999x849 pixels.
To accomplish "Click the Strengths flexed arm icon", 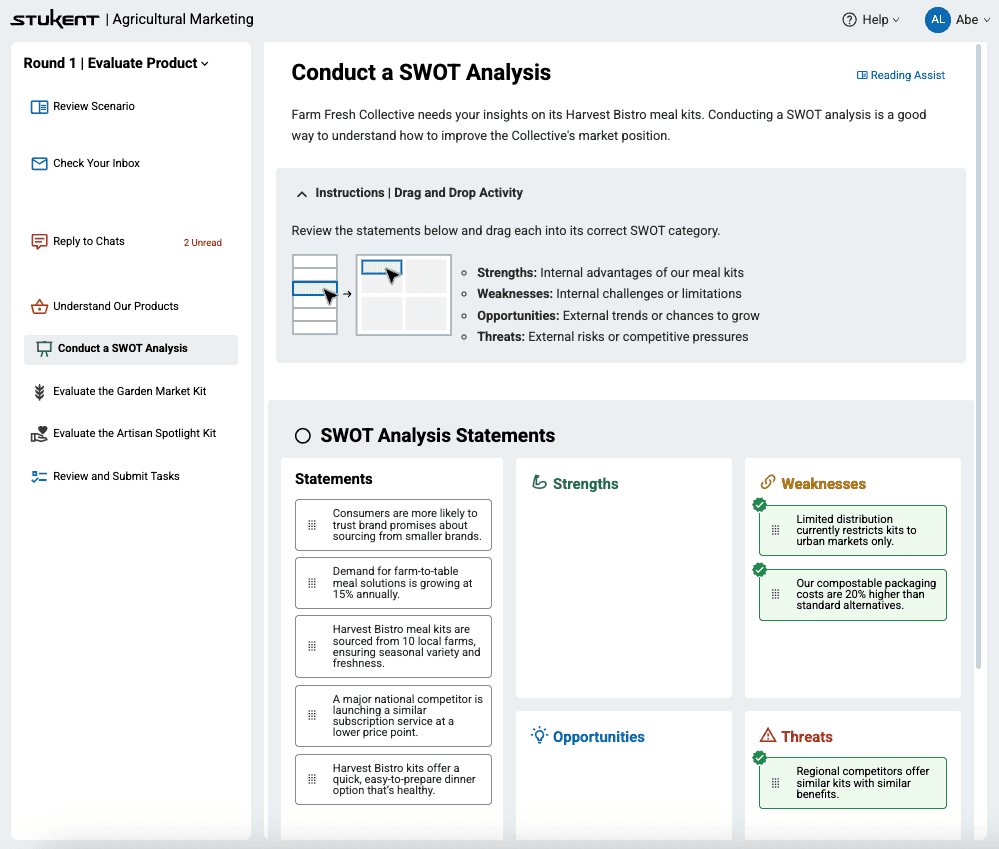I will [539, 483].
